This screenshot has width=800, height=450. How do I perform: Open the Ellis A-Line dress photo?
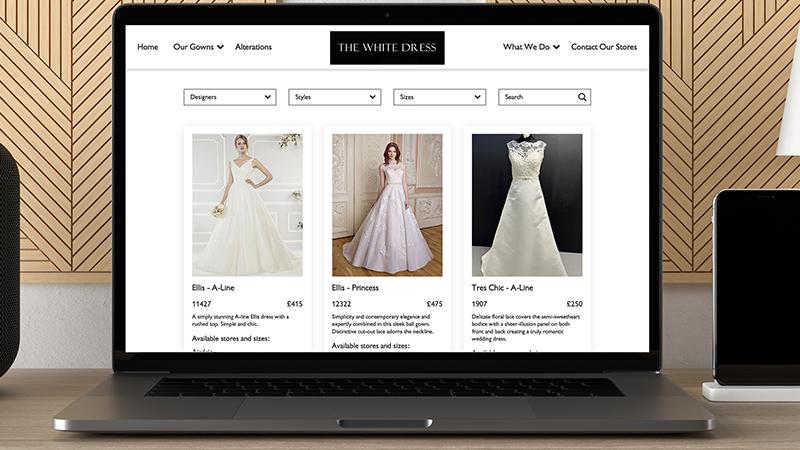247,205
